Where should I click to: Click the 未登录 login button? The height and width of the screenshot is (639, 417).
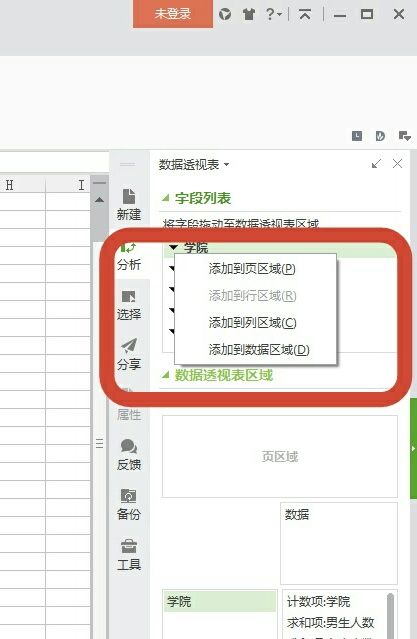pos(173,14)
